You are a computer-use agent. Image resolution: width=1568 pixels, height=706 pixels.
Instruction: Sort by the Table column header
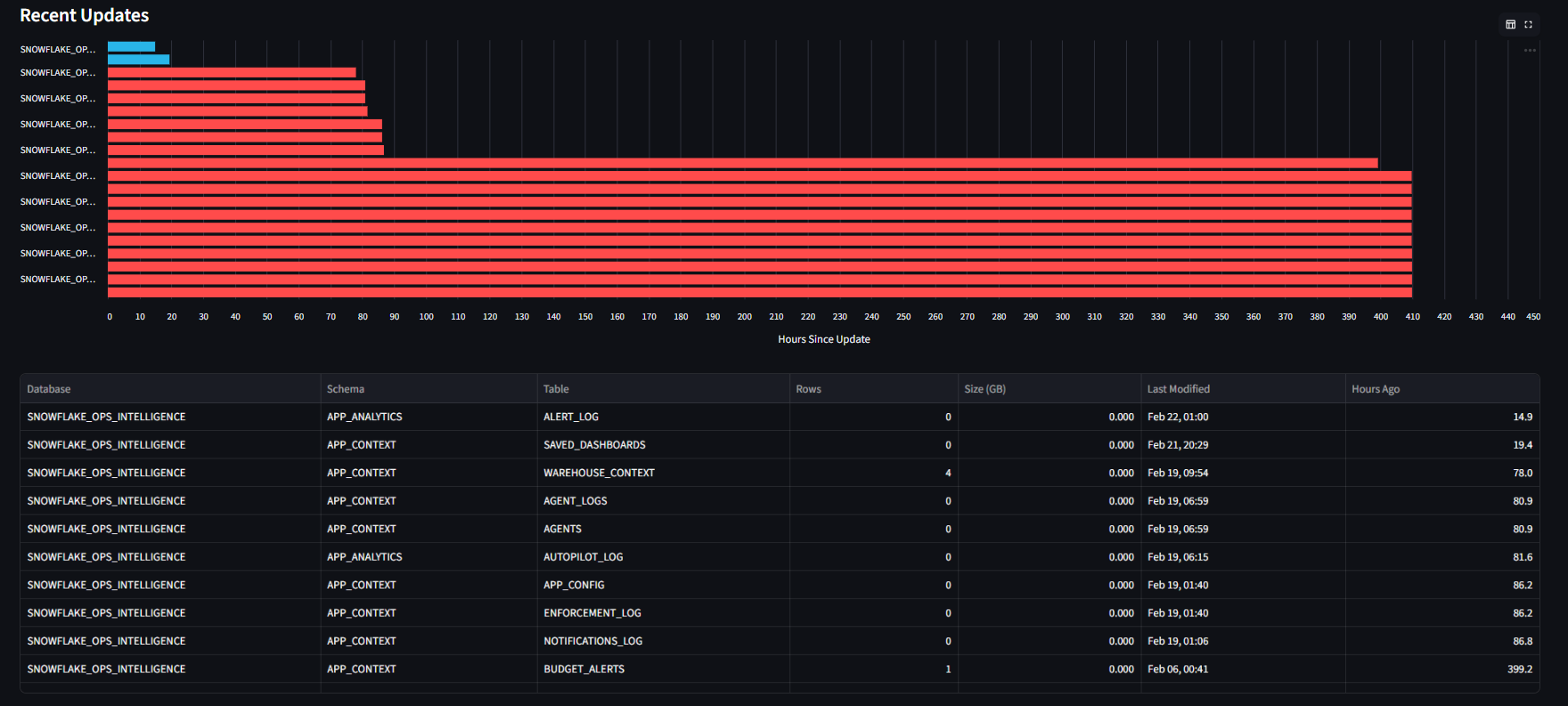663,389
